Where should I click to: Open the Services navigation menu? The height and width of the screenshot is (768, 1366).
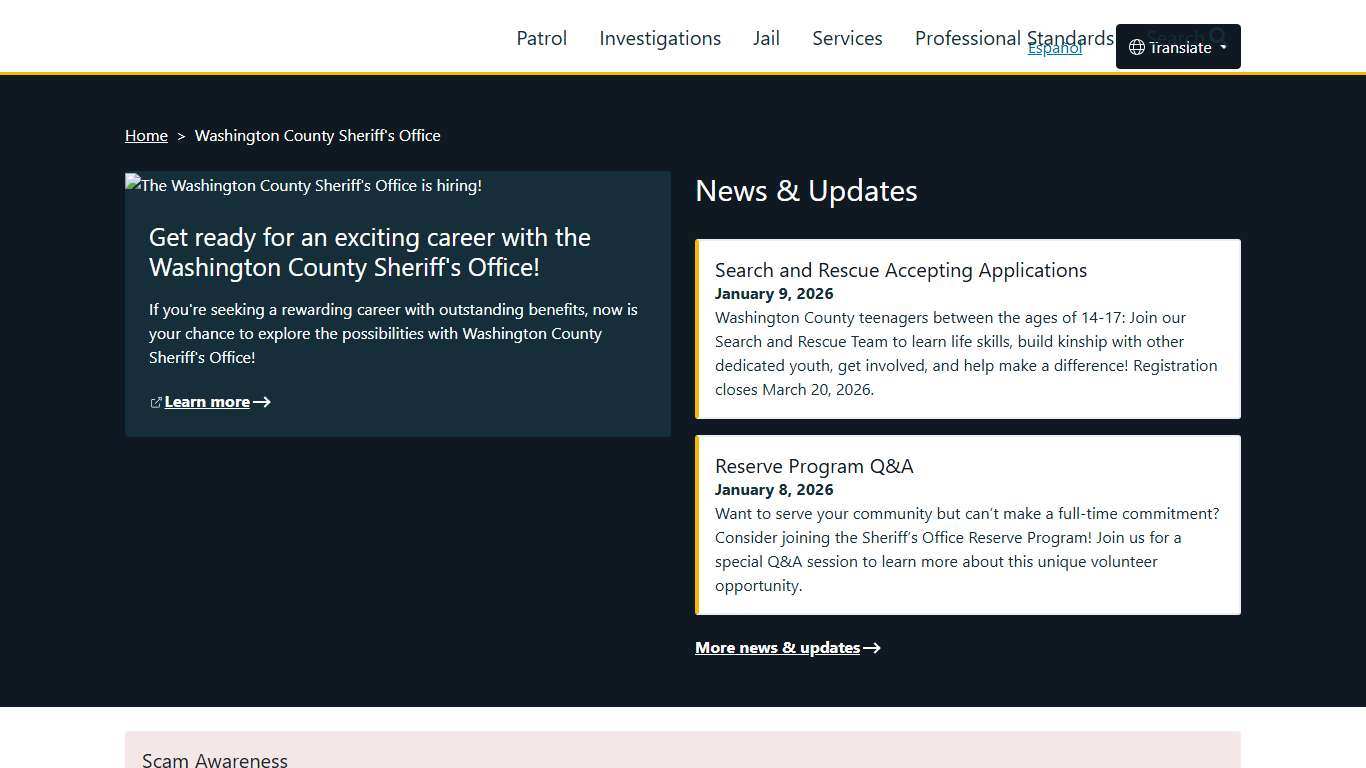pos(847,38)
